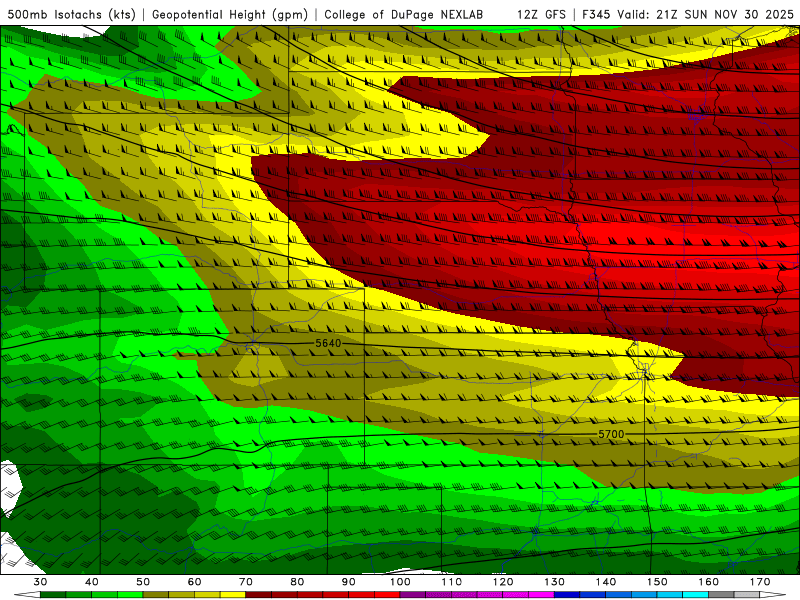800x600 pixels.
Task: Click the 40 value on the color scale
Action: pos(92,582)
